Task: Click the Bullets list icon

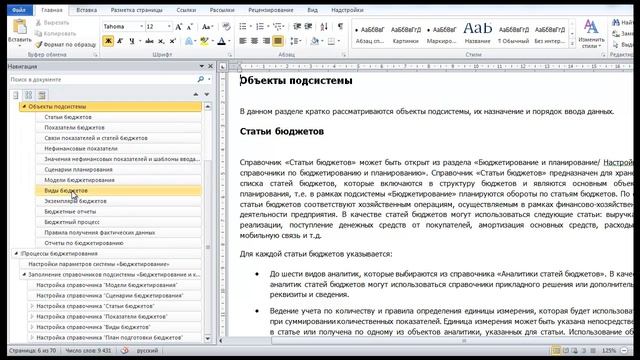Action: (x=243, y=27)
